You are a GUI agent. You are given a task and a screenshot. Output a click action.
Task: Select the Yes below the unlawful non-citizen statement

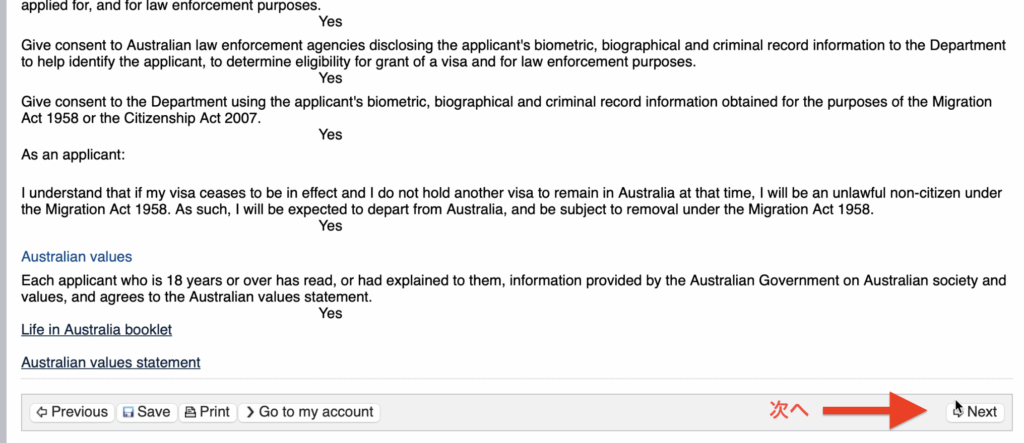click(x=330, y=226)
